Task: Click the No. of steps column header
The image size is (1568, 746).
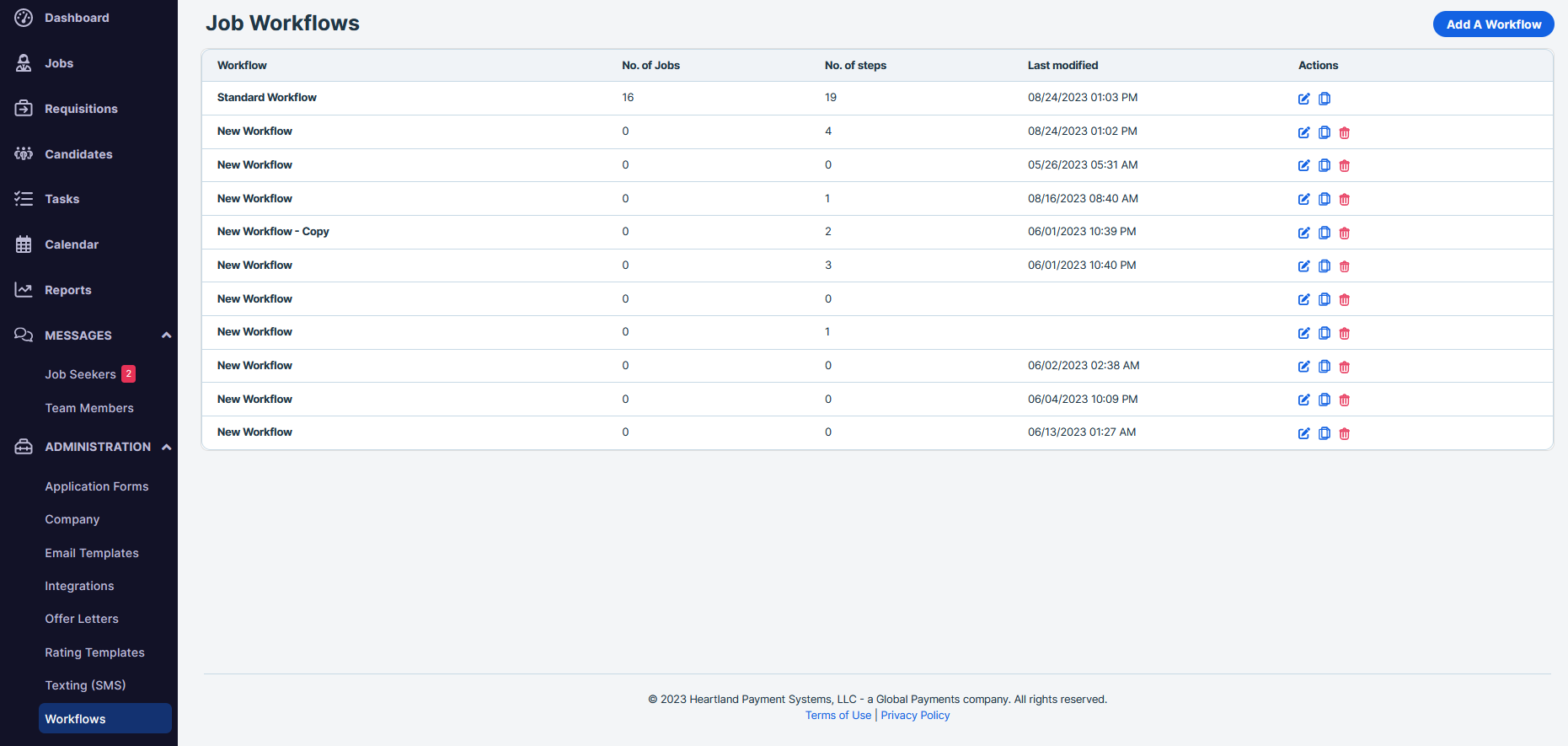Action: (855, 66)
